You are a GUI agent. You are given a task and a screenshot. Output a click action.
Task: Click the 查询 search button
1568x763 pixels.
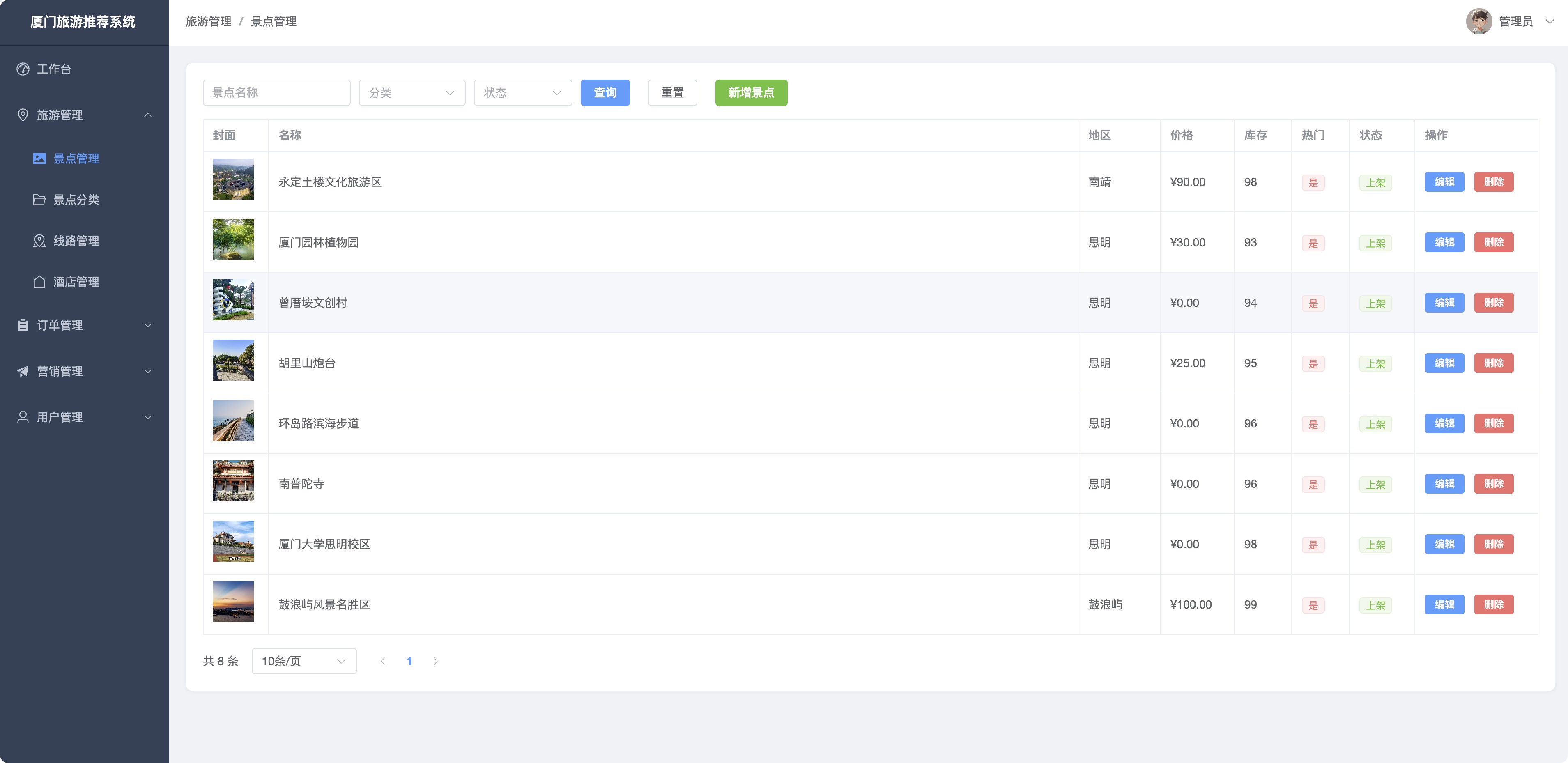[605, 93]
